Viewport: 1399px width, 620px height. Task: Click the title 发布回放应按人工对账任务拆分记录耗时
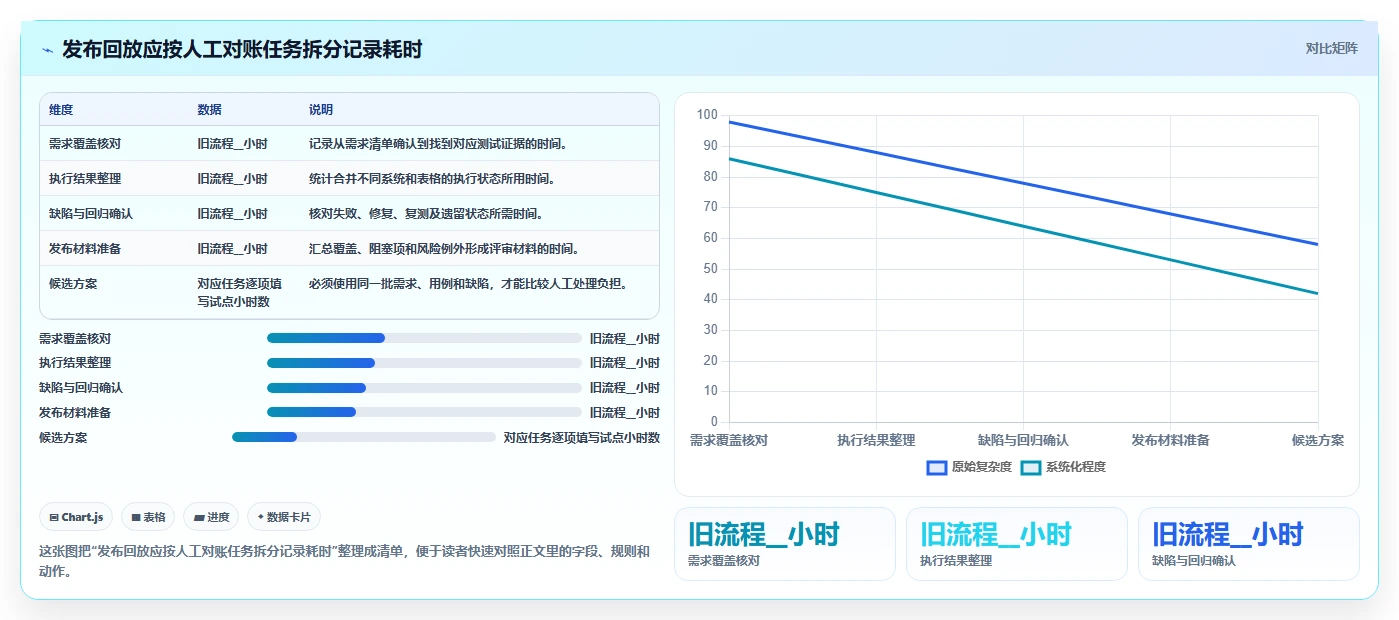pos(242,49)
